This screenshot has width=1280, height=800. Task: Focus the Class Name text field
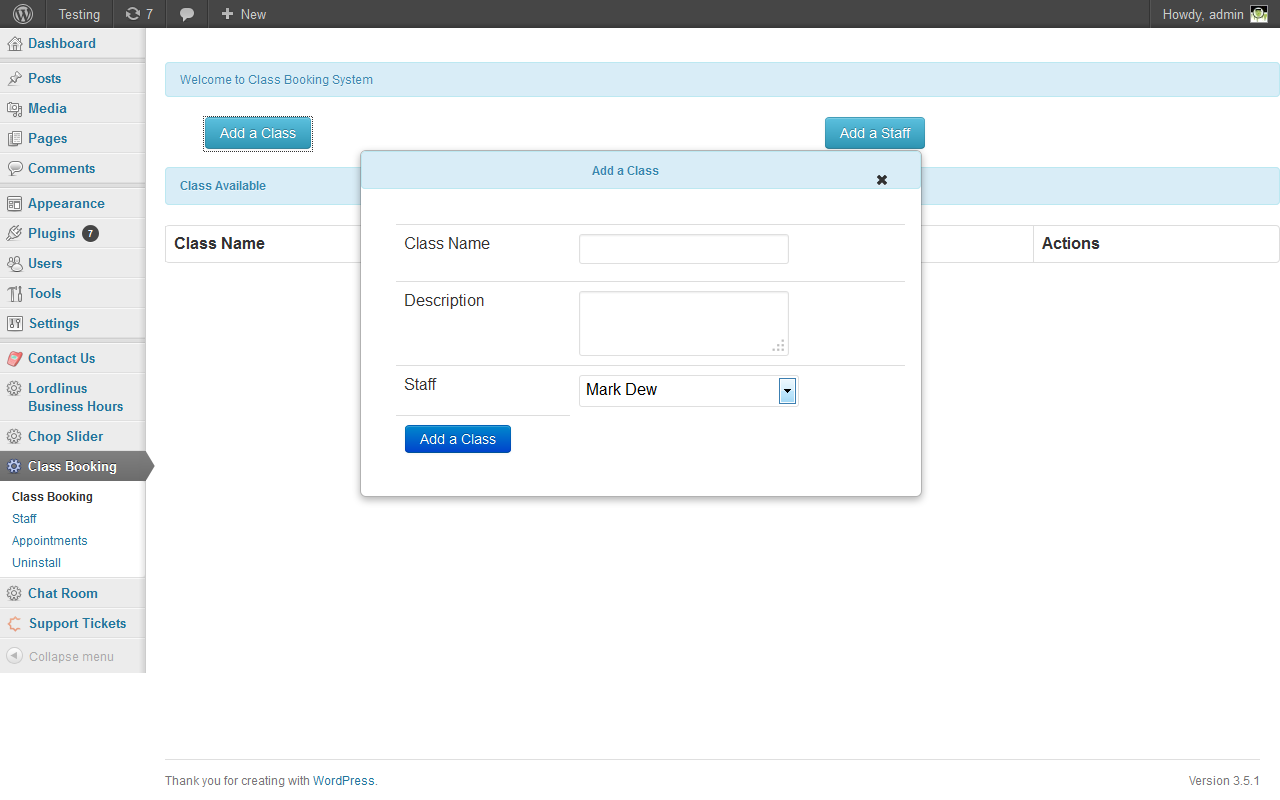click(x=684, y=249)
